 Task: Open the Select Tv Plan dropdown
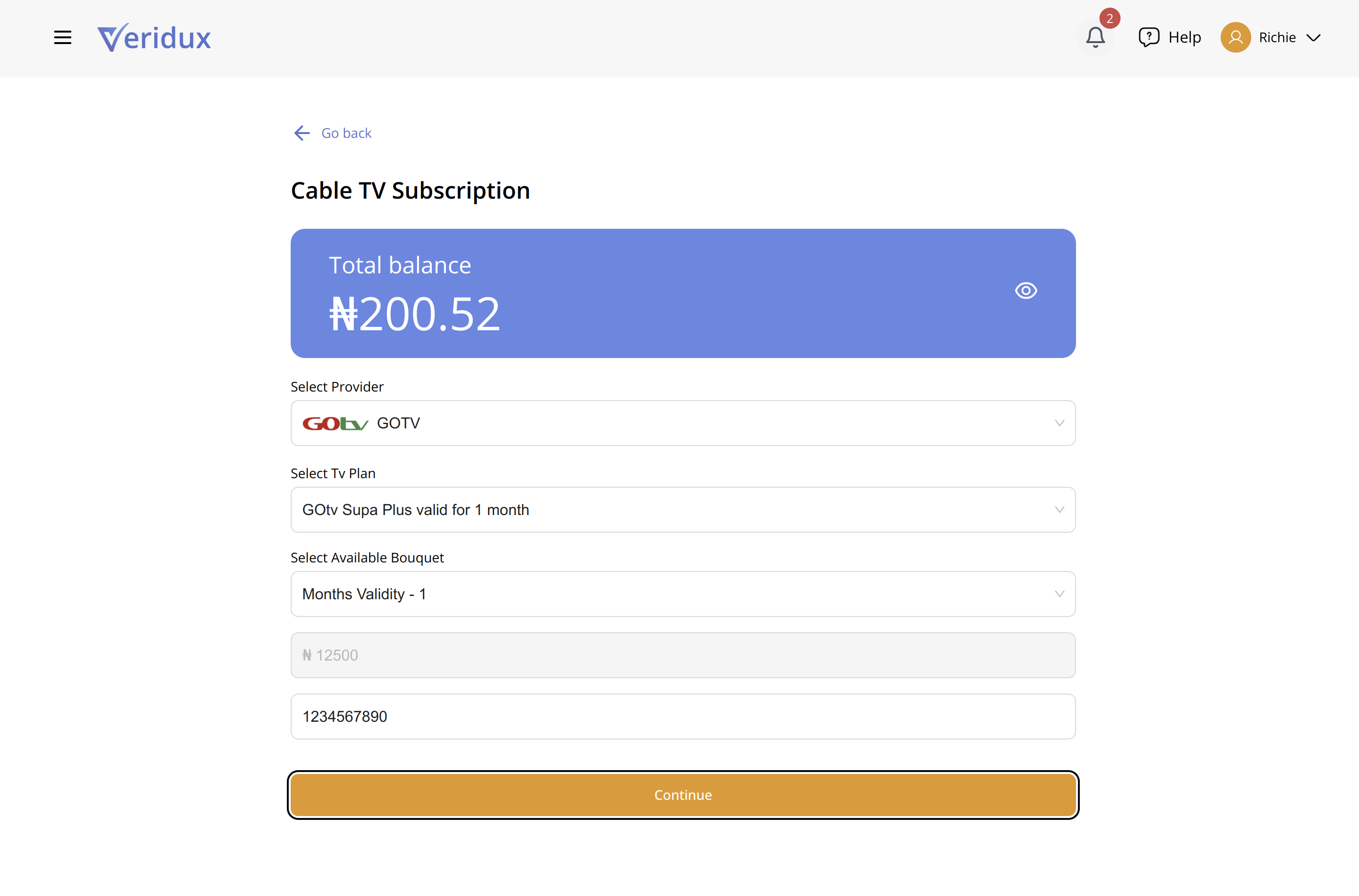tap(683, 510)
